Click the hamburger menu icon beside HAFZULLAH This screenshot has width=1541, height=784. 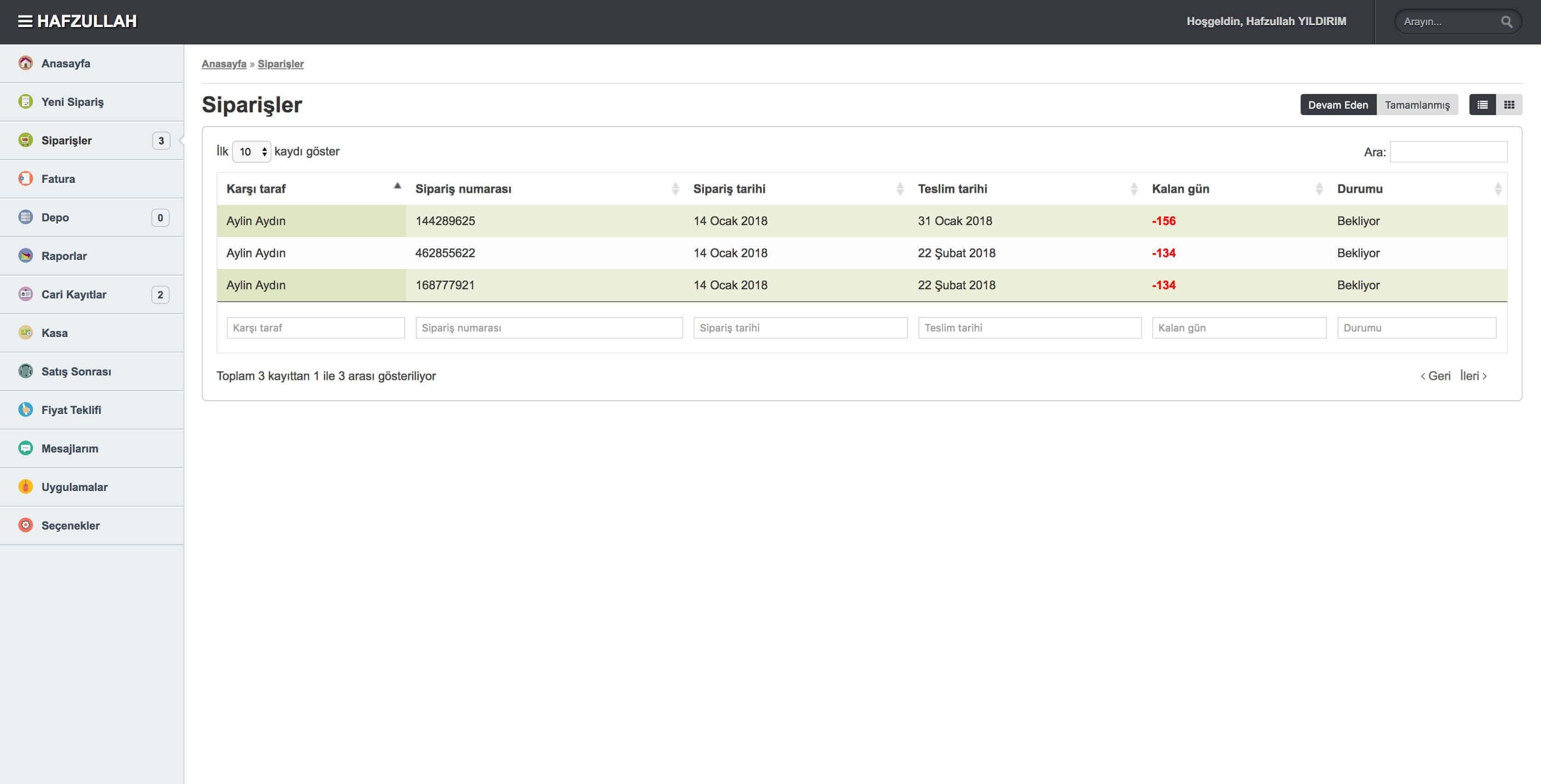tap(25, 22)
